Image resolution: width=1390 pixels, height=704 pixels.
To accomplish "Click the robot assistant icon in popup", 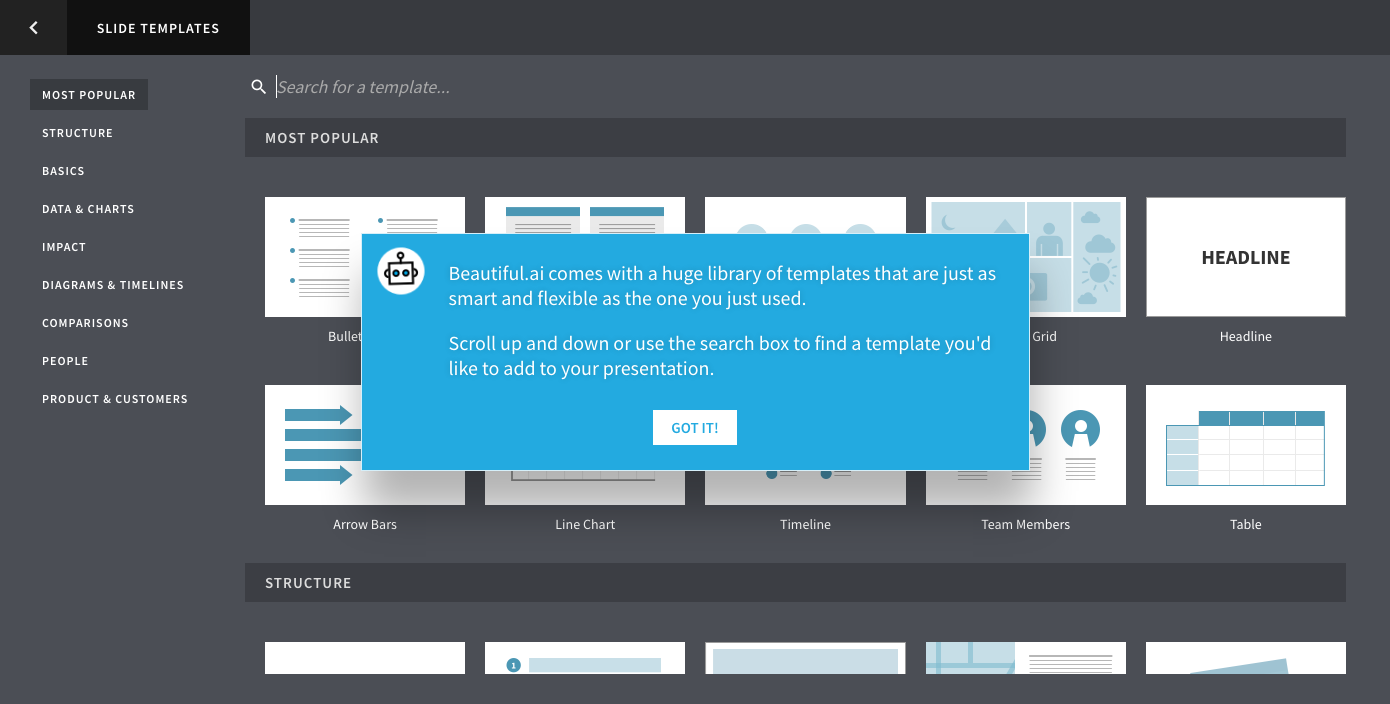I will pos(401,271).
